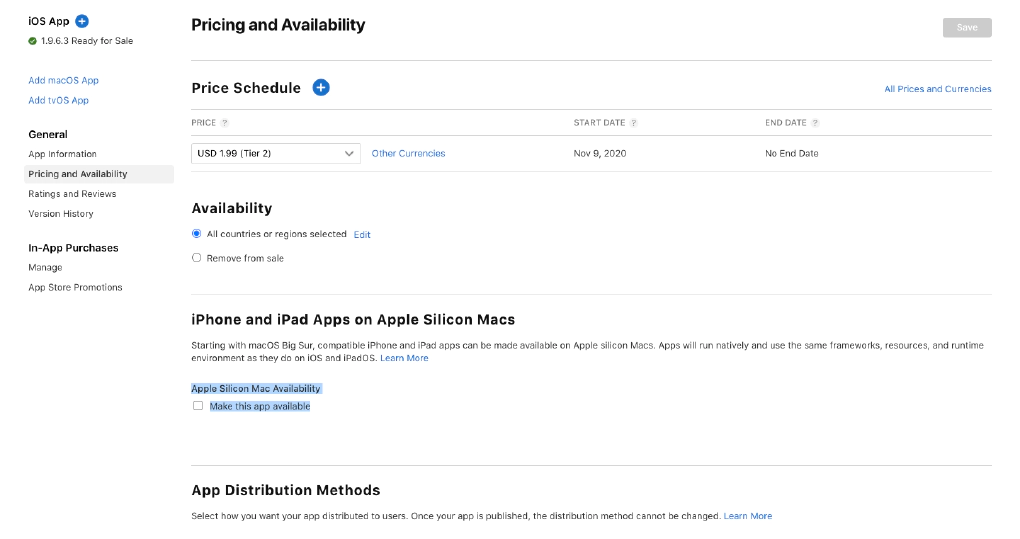The width and height of the screenshot is (1020, 539).
Task: Click the Save button
Action: pyautogui.click(x=967, y=28)
